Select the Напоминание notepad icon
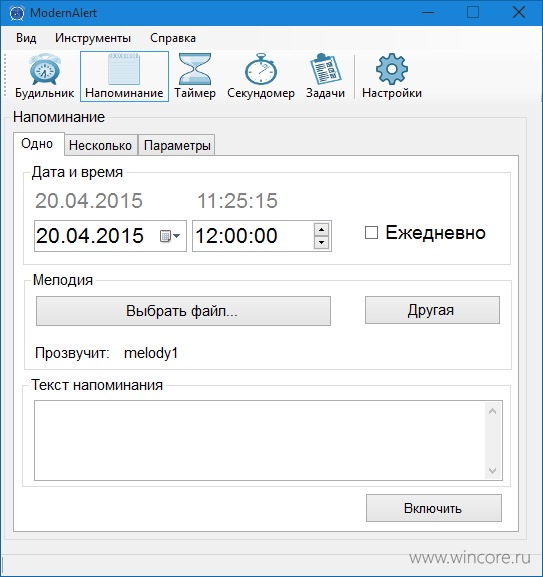The height and width of the screenshot is (577, 543). [x=124, y=69]
